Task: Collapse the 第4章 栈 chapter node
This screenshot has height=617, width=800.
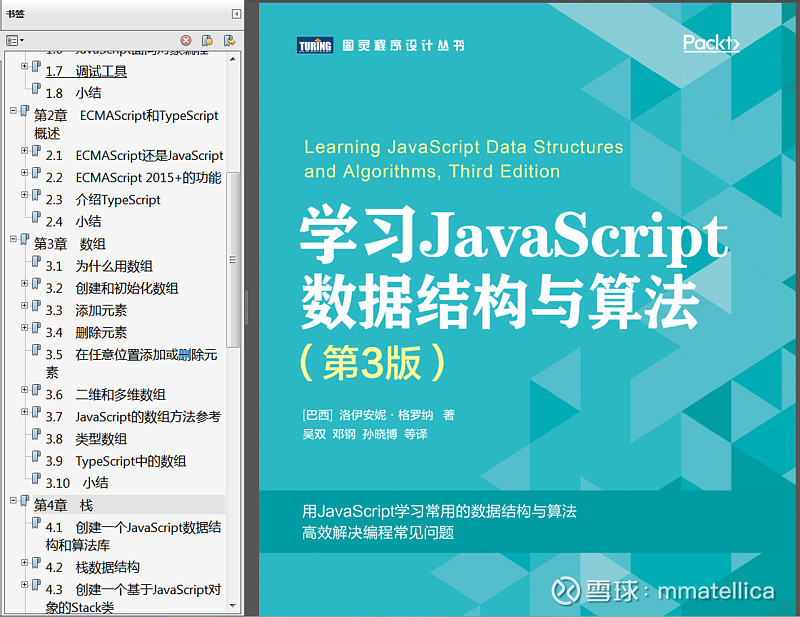Action: tap(13, 501)
